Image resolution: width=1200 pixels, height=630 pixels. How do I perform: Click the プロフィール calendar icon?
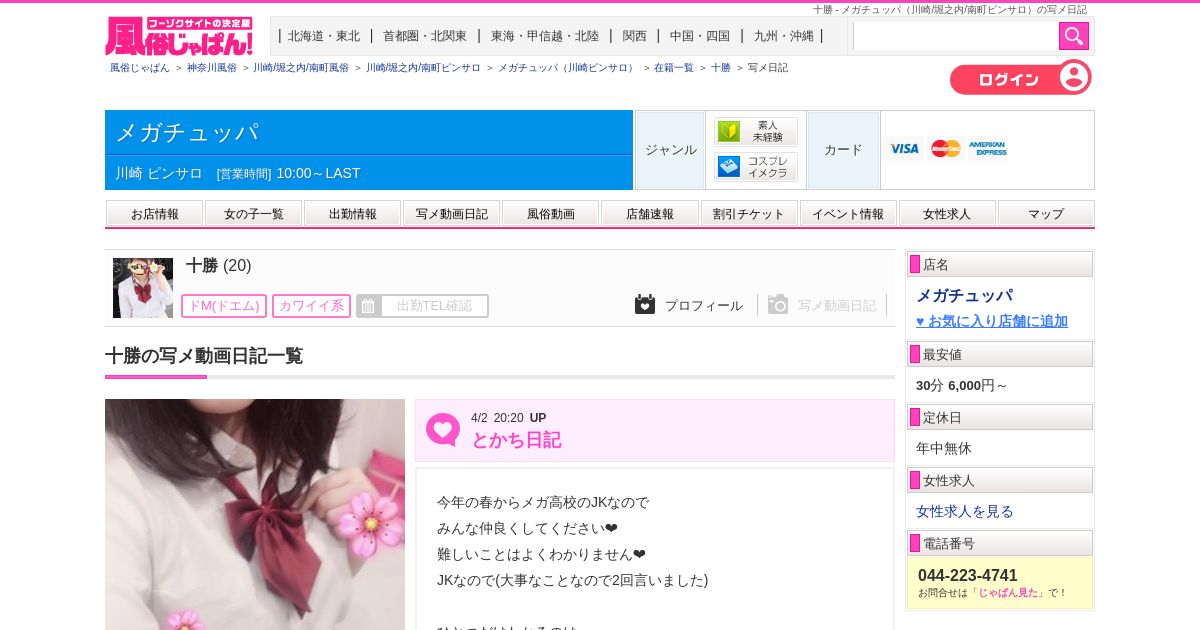click(x=645, y=304)
